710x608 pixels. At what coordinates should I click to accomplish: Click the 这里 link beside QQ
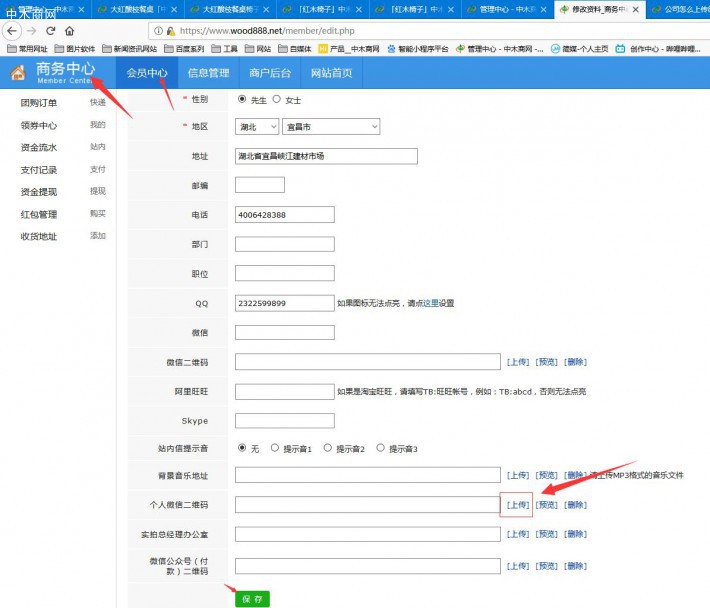pos(430,303)
